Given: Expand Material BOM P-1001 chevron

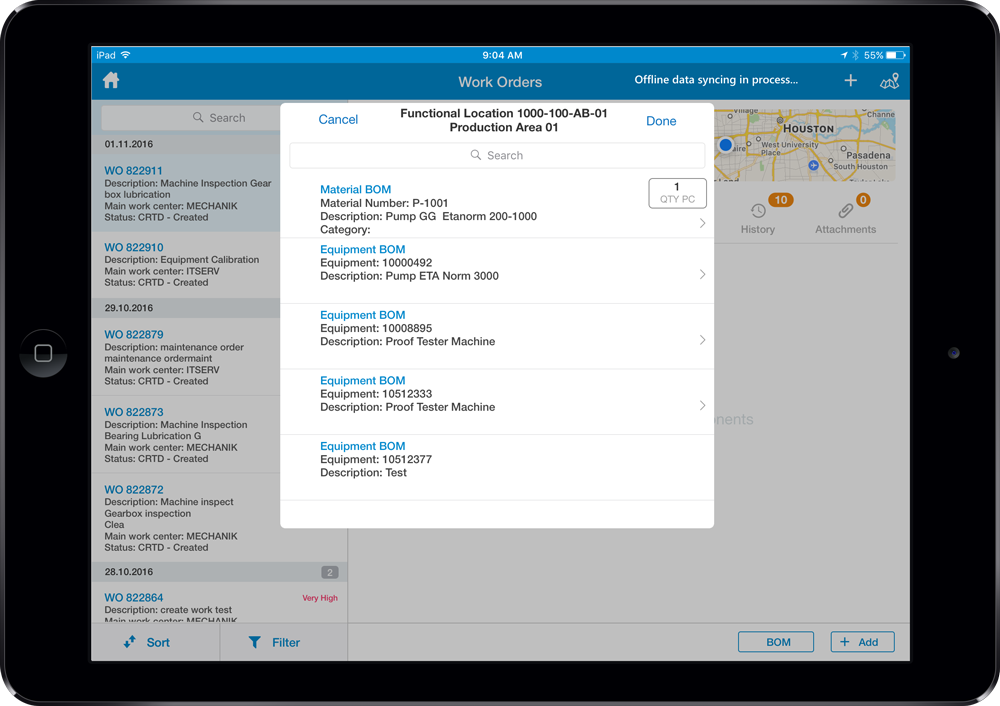Looking at the screenshot, I should point(702,223).
